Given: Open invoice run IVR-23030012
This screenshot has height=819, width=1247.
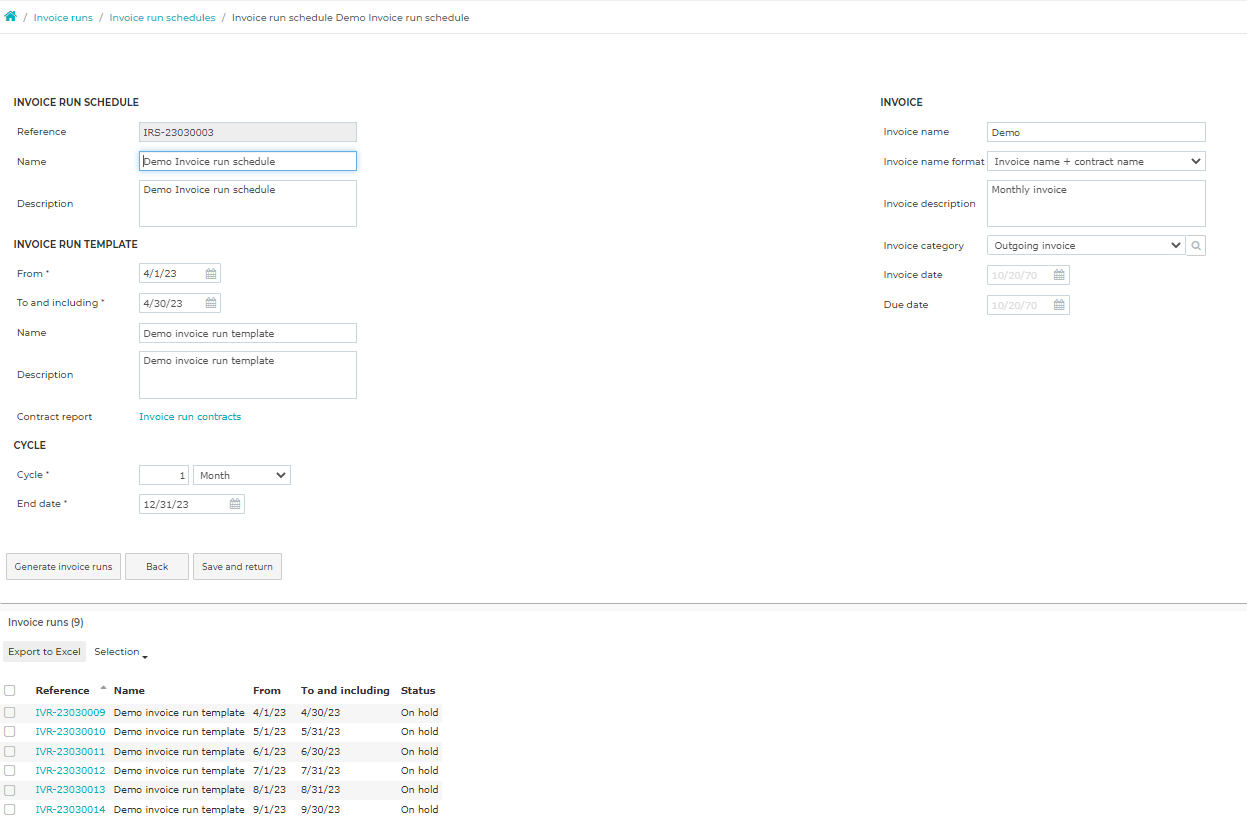Looking at the screenshot, I should [70, 771].
